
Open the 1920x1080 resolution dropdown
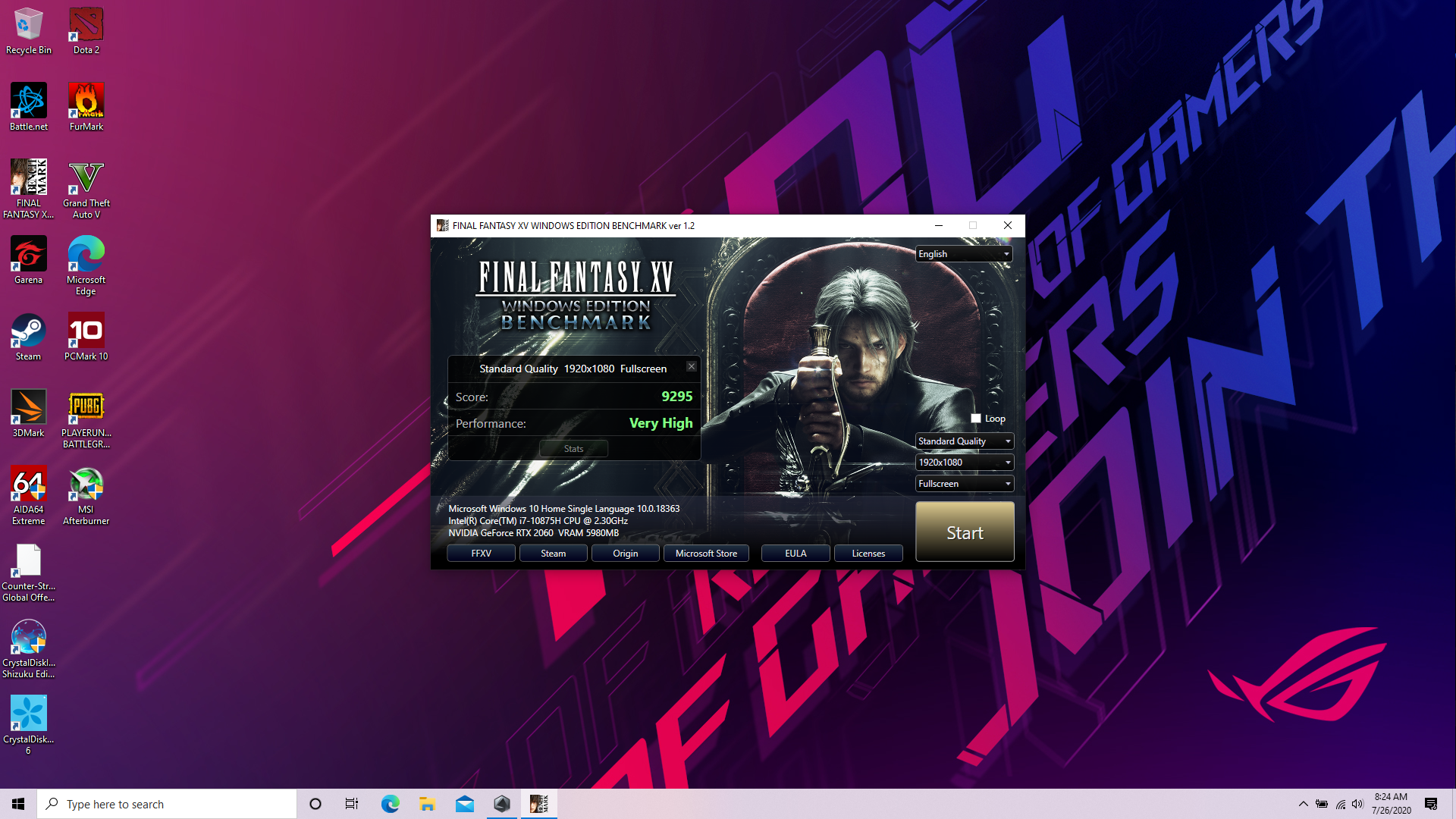(964, 463)
